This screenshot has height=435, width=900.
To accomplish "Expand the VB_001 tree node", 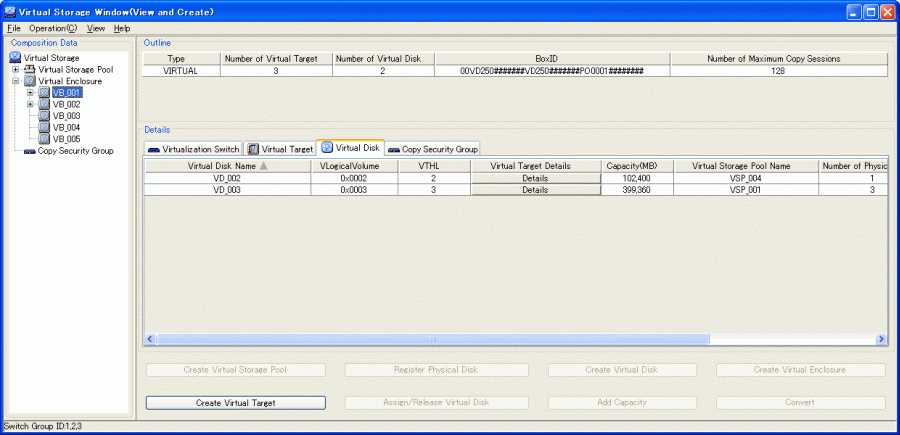I will [30, 93].
